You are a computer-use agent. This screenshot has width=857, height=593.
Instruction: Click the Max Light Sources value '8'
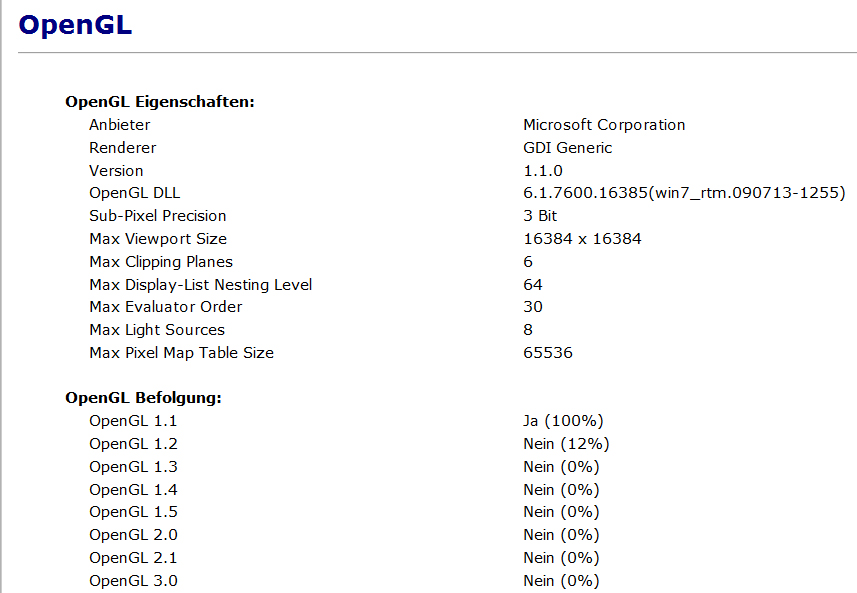tap(527, 330)
